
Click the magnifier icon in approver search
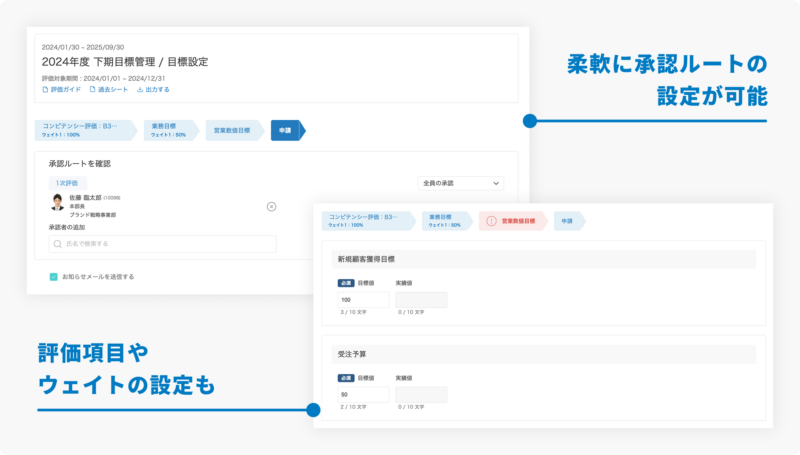[x=56, y=243]
